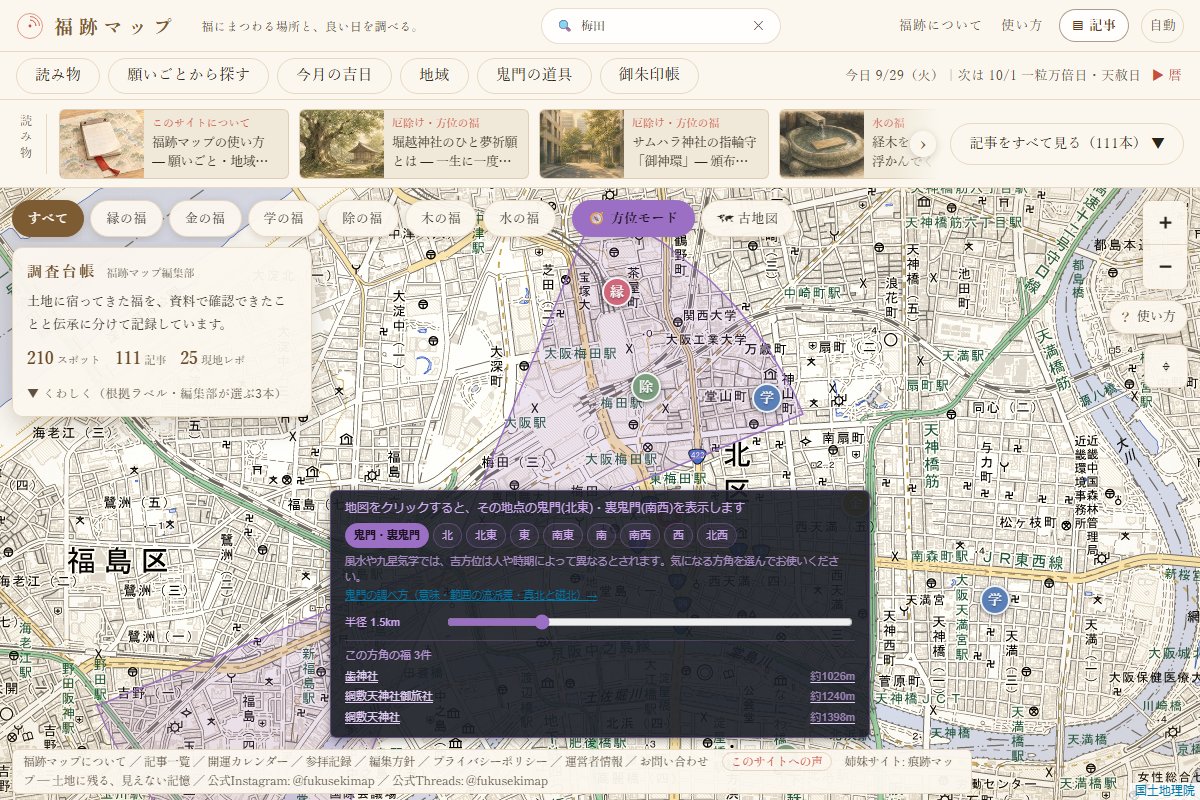Click the blue 学 marker near 堂山町
Screen dimensions: 1200x800
click(767, 398)
